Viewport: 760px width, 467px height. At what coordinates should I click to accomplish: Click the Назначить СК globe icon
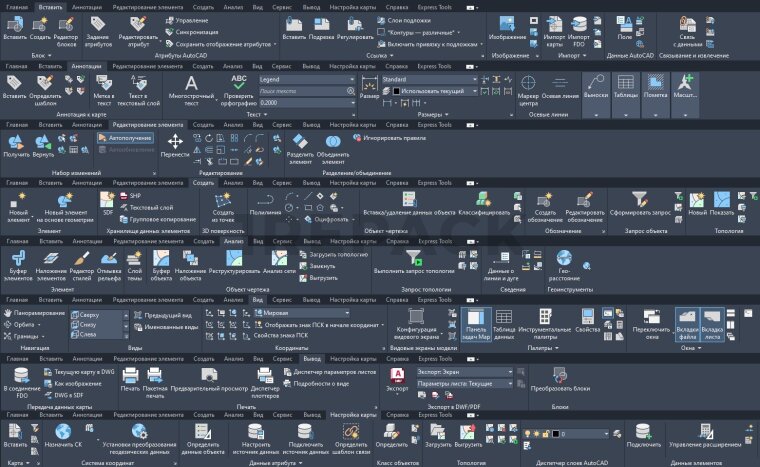coord(61,435)
